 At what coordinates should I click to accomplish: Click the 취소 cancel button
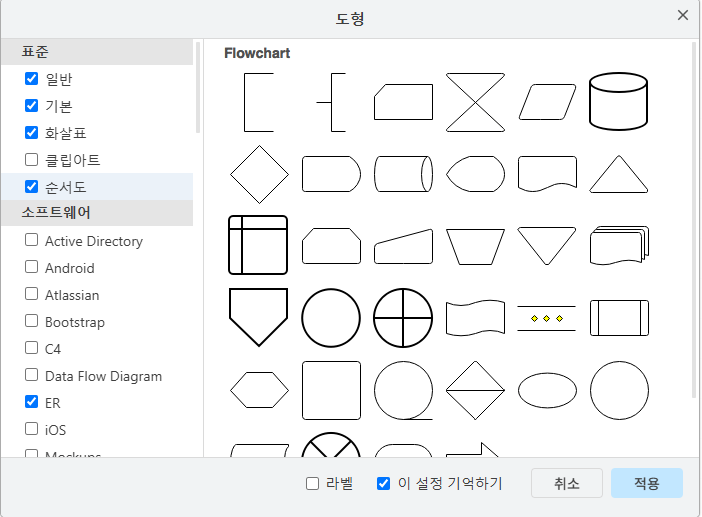click(567, 483)
